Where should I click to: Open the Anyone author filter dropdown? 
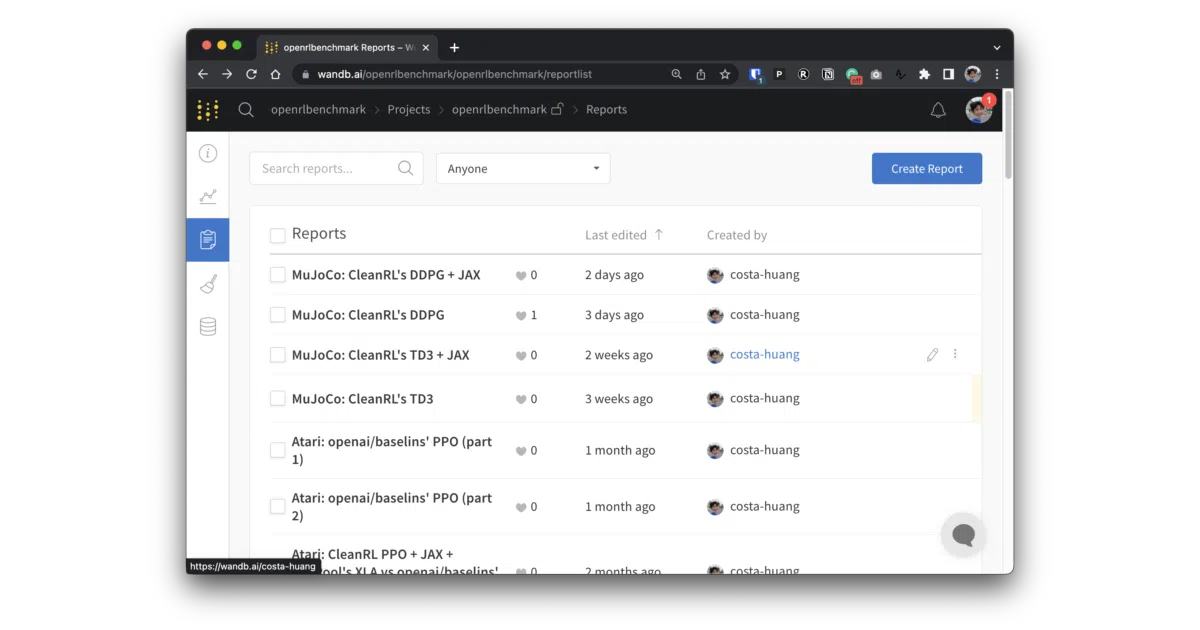[x=523, y=169]
